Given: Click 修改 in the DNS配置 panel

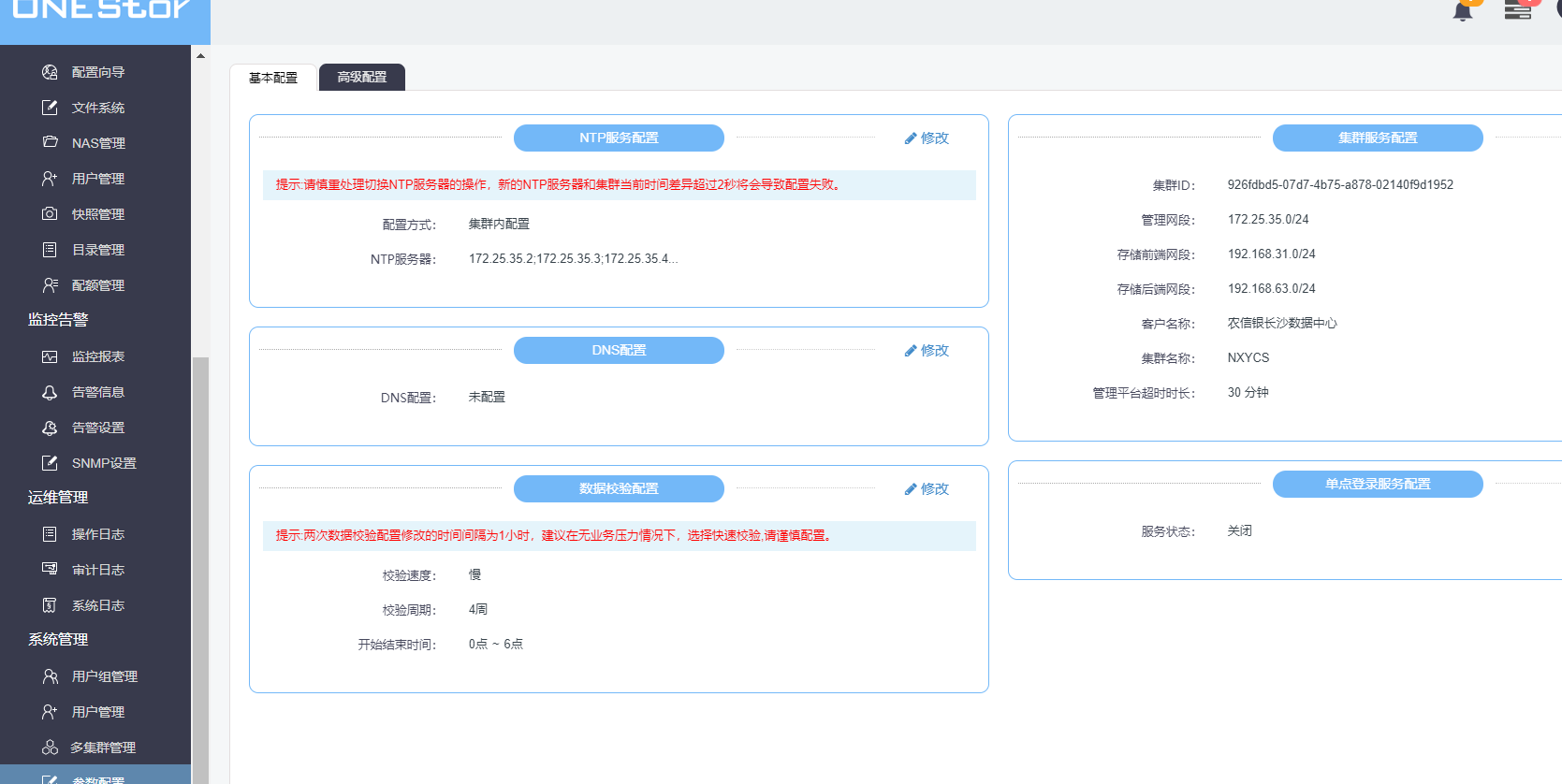Looking at the screenshot, I should 927,351.
